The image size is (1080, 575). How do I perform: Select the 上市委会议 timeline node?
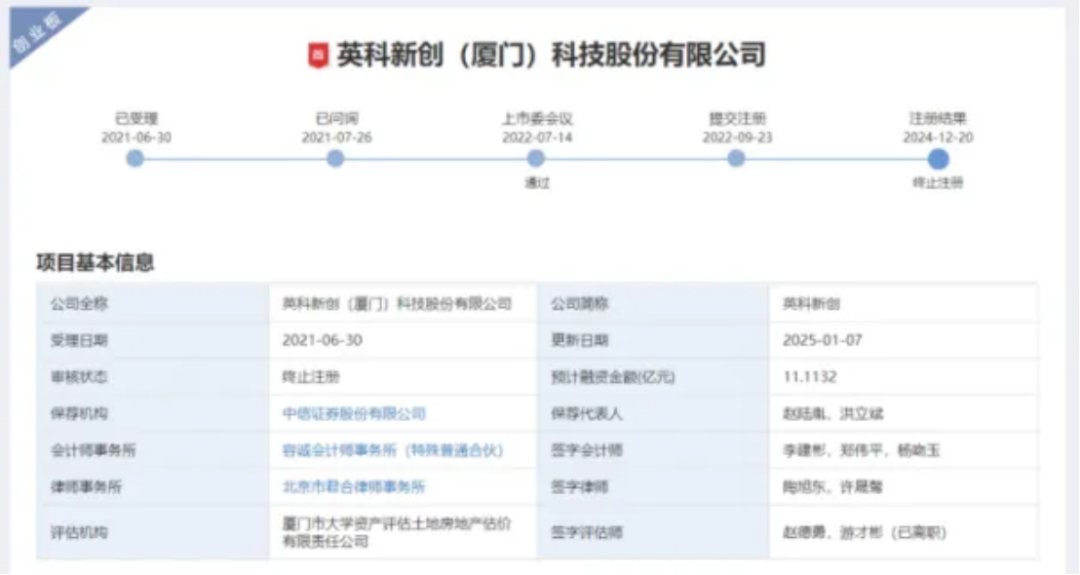[x=536, y=159]
